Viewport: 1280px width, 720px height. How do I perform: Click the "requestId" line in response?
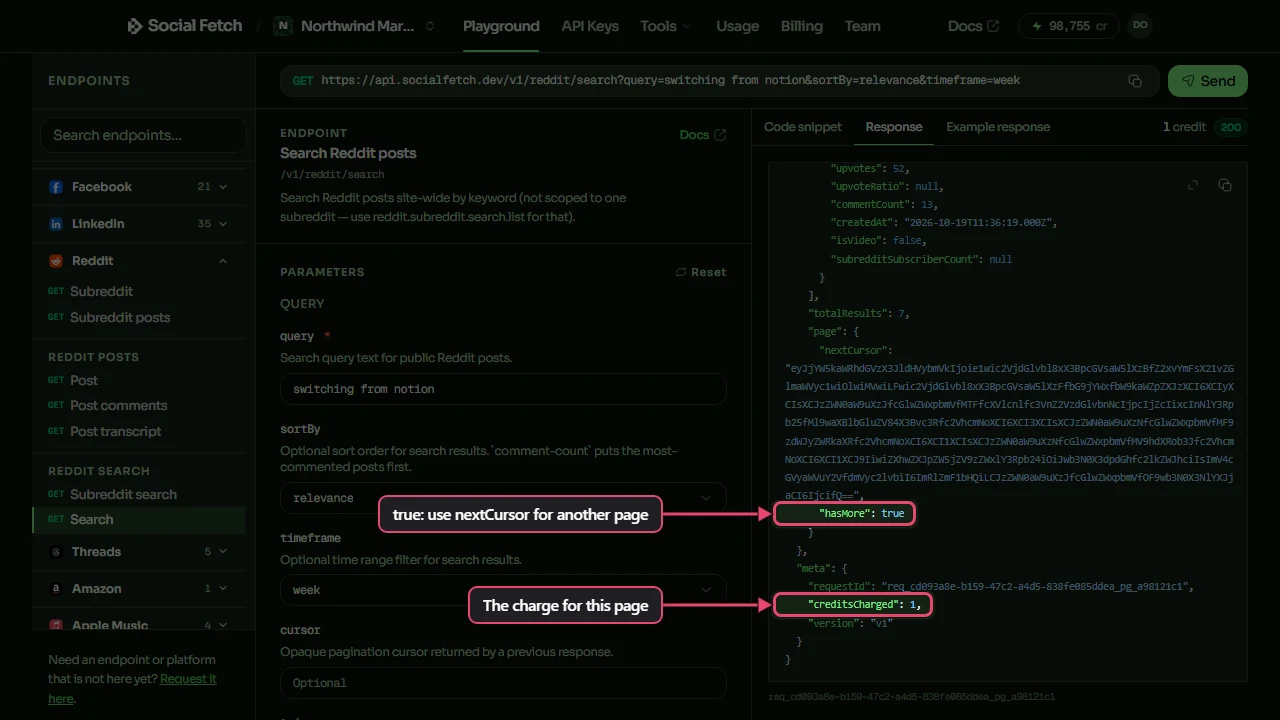pyautogui.click(x=1001, y=587)
